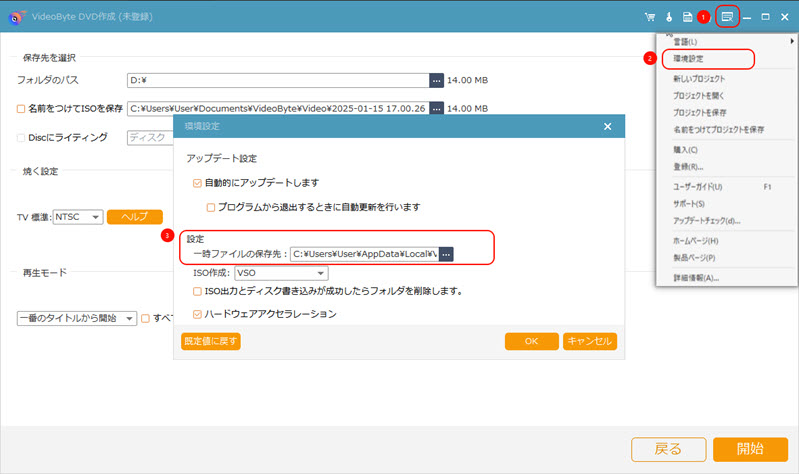The image size is (799, 474).
Task: Toggle ハードウェアアクセラレーション checkbox
Action: tap(197, 314)
